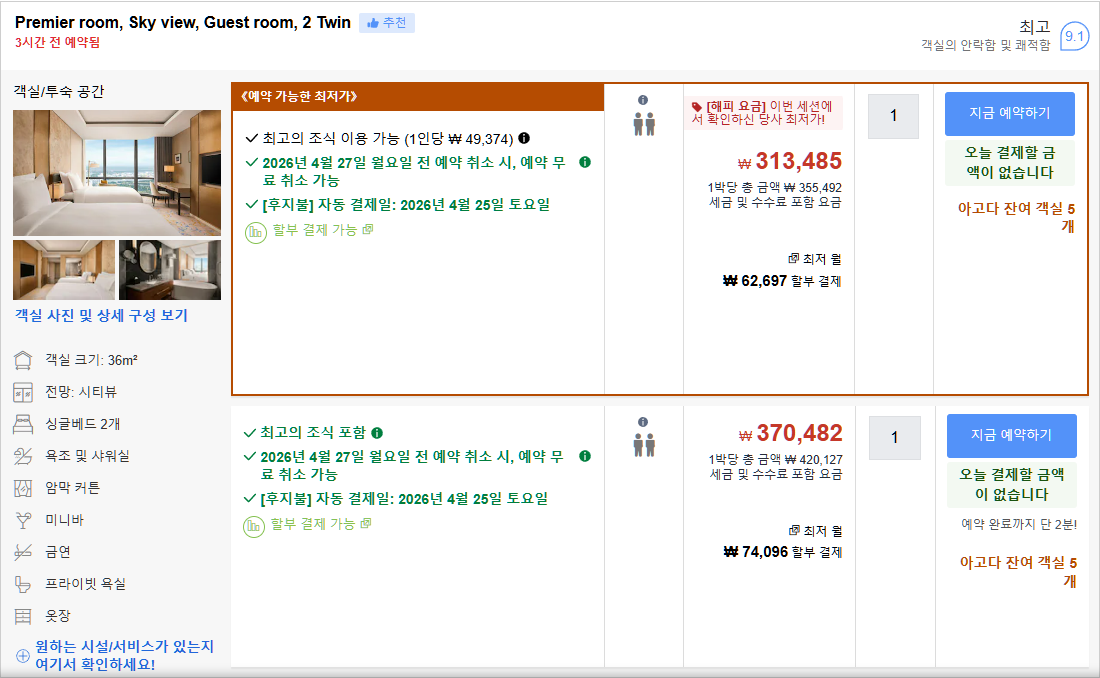
Task: Click 1박당 총 금액 420,127 text
Action: click(x=775, y=460)
